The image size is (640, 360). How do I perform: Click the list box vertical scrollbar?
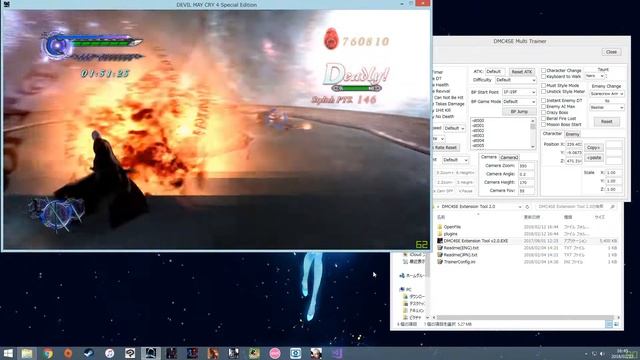533,133
